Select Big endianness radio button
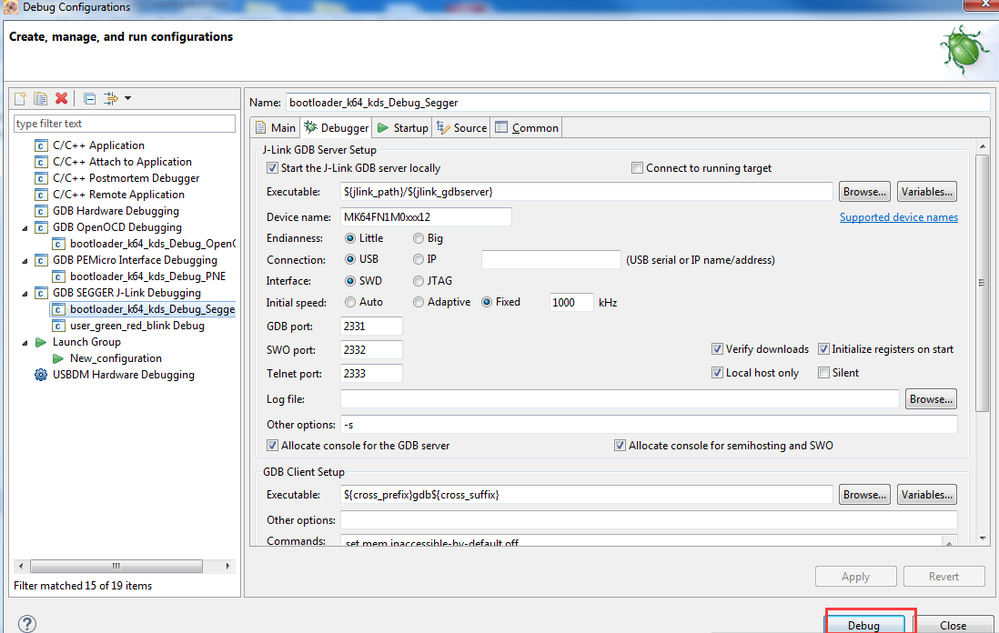 [418, 238]
